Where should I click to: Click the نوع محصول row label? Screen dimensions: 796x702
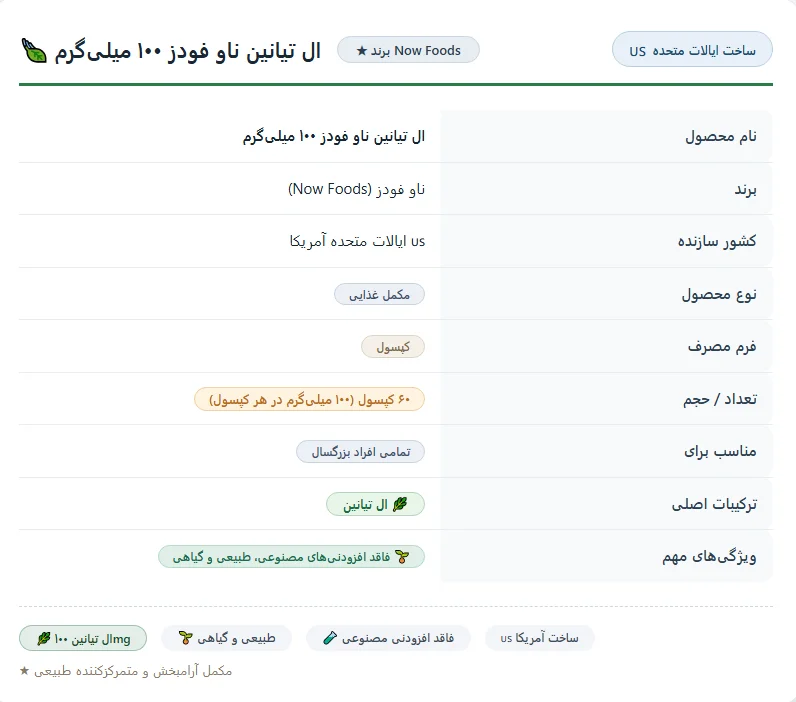719,294
